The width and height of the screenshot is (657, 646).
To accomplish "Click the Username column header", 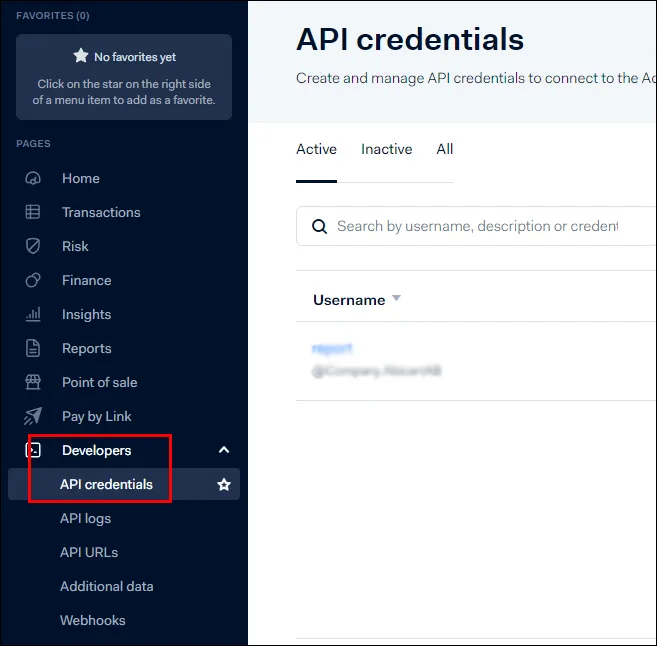I will coord(349,300).
